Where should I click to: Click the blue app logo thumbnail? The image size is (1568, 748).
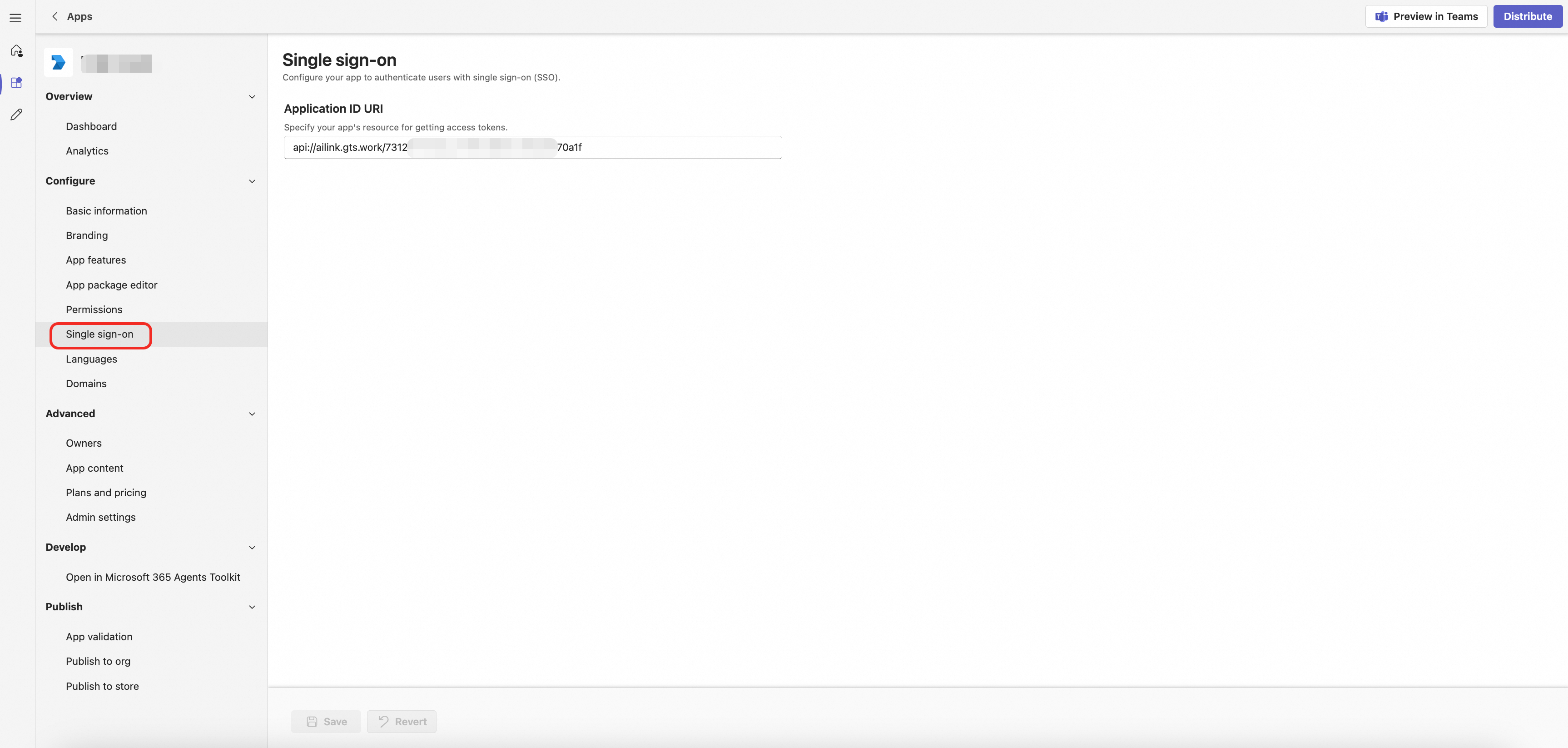tap(59, 62)
